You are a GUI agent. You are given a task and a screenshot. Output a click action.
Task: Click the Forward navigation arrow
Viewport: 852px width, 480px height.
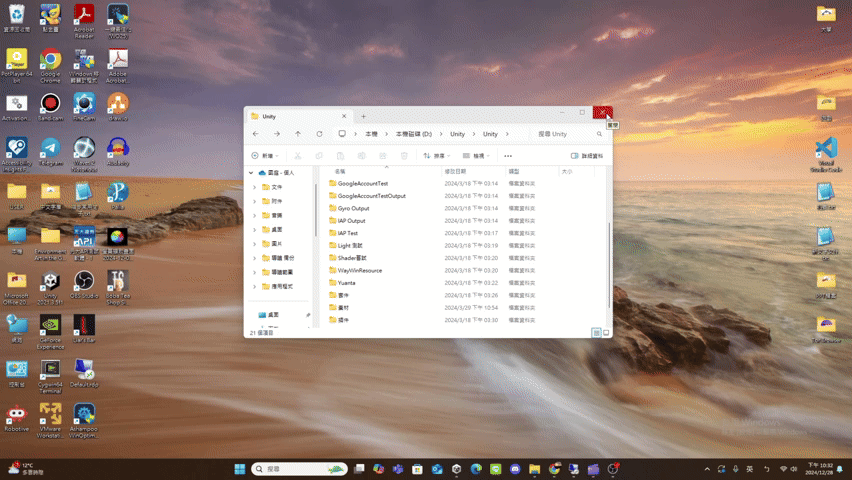click(277, 134)
